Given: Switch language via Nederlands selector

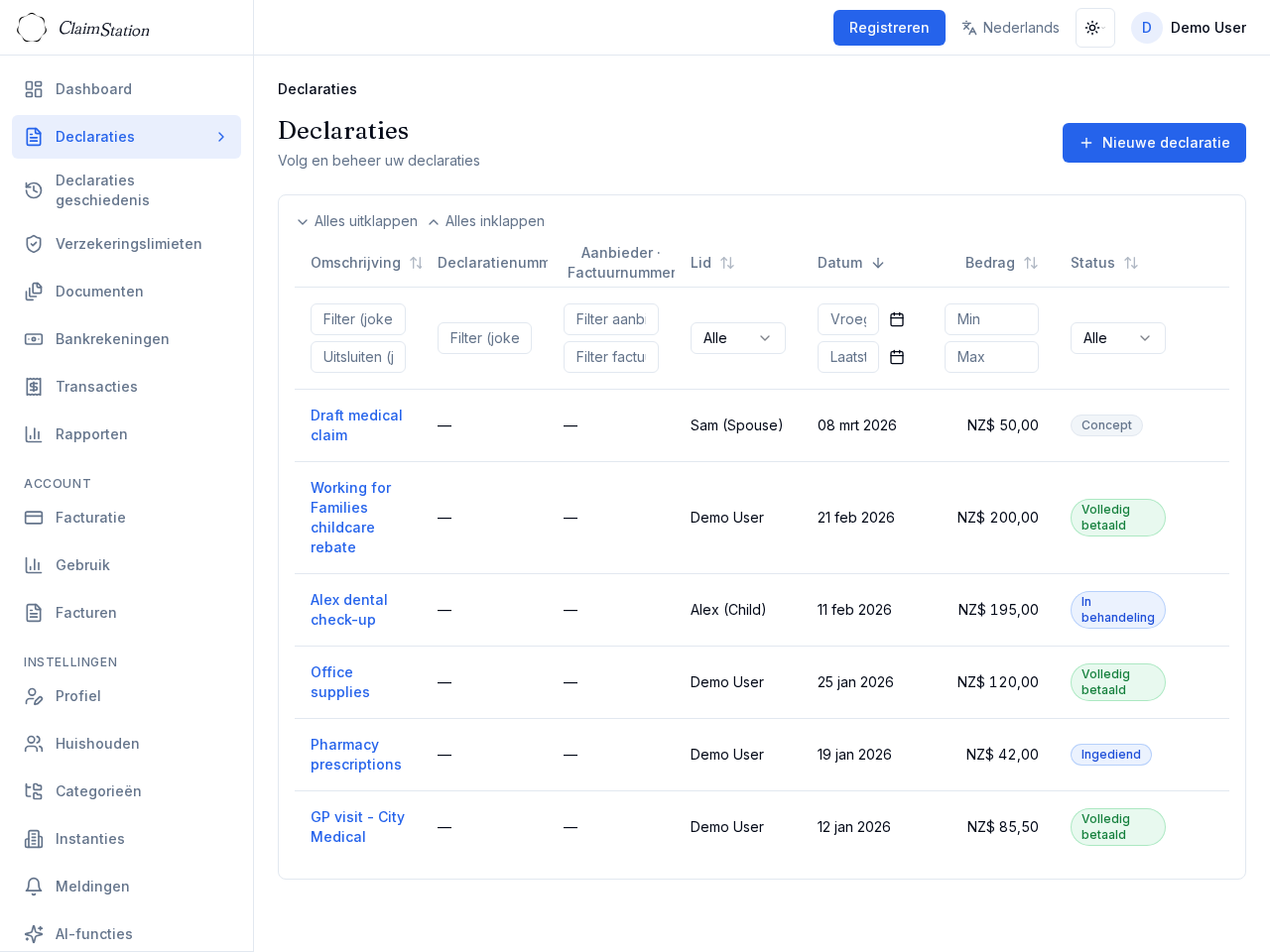Looking at the screenshot, I should click(x=1010, y=28).
